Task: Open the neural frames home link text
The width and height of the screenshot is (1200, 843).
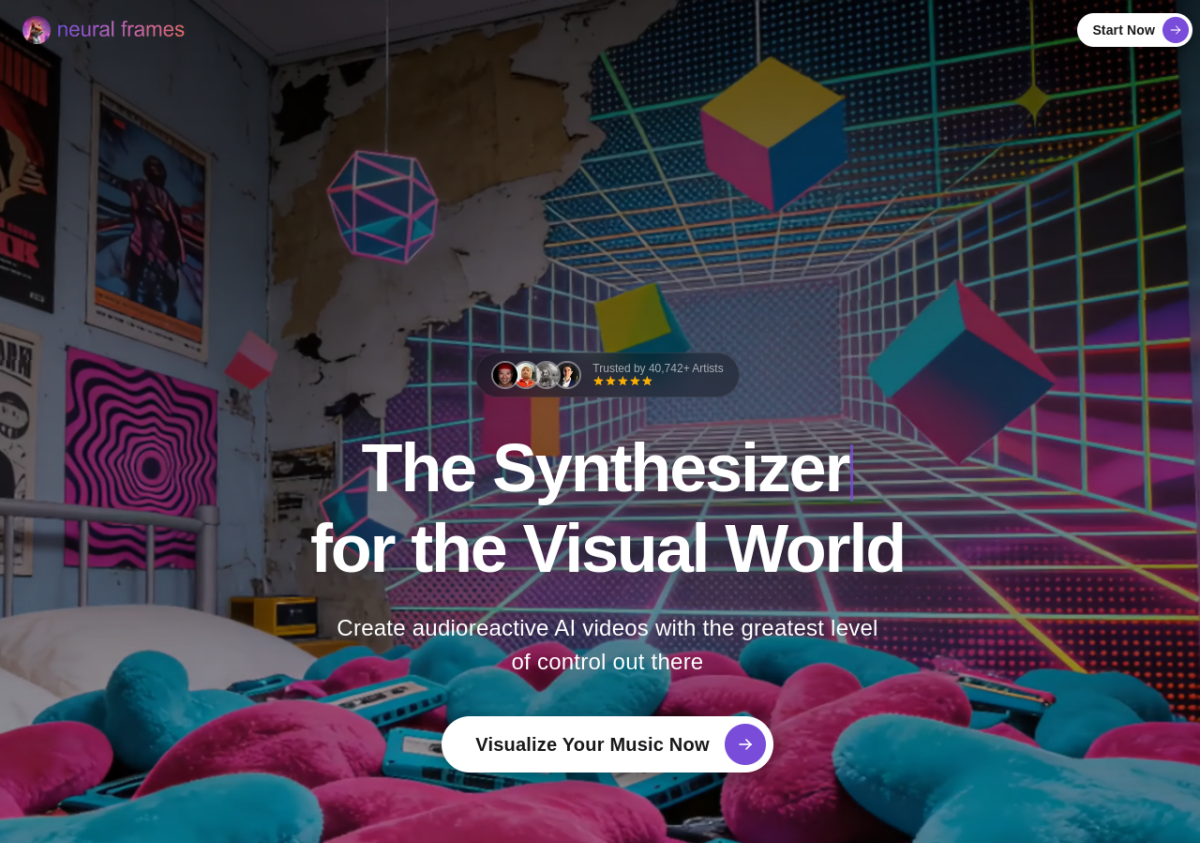Action: point(121,30)
